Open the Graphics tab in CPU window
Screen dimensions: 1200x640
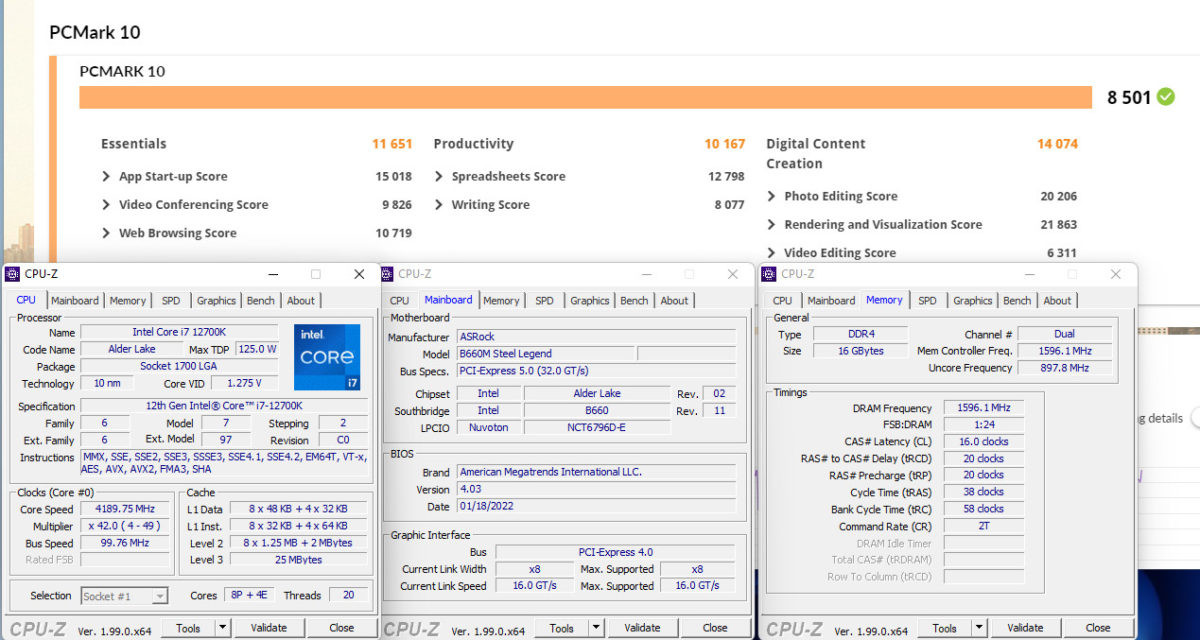pyautogui.click(x=216, y=300)
